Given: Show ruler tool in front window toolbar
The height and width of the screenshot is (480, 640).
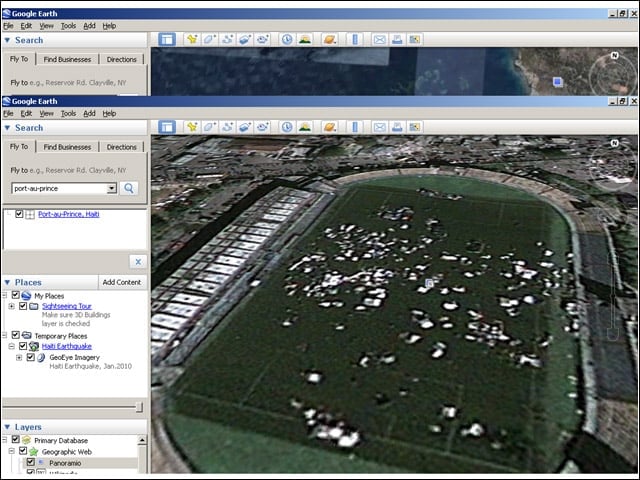Looking at the screenshot, I should (x=355, y=127).
